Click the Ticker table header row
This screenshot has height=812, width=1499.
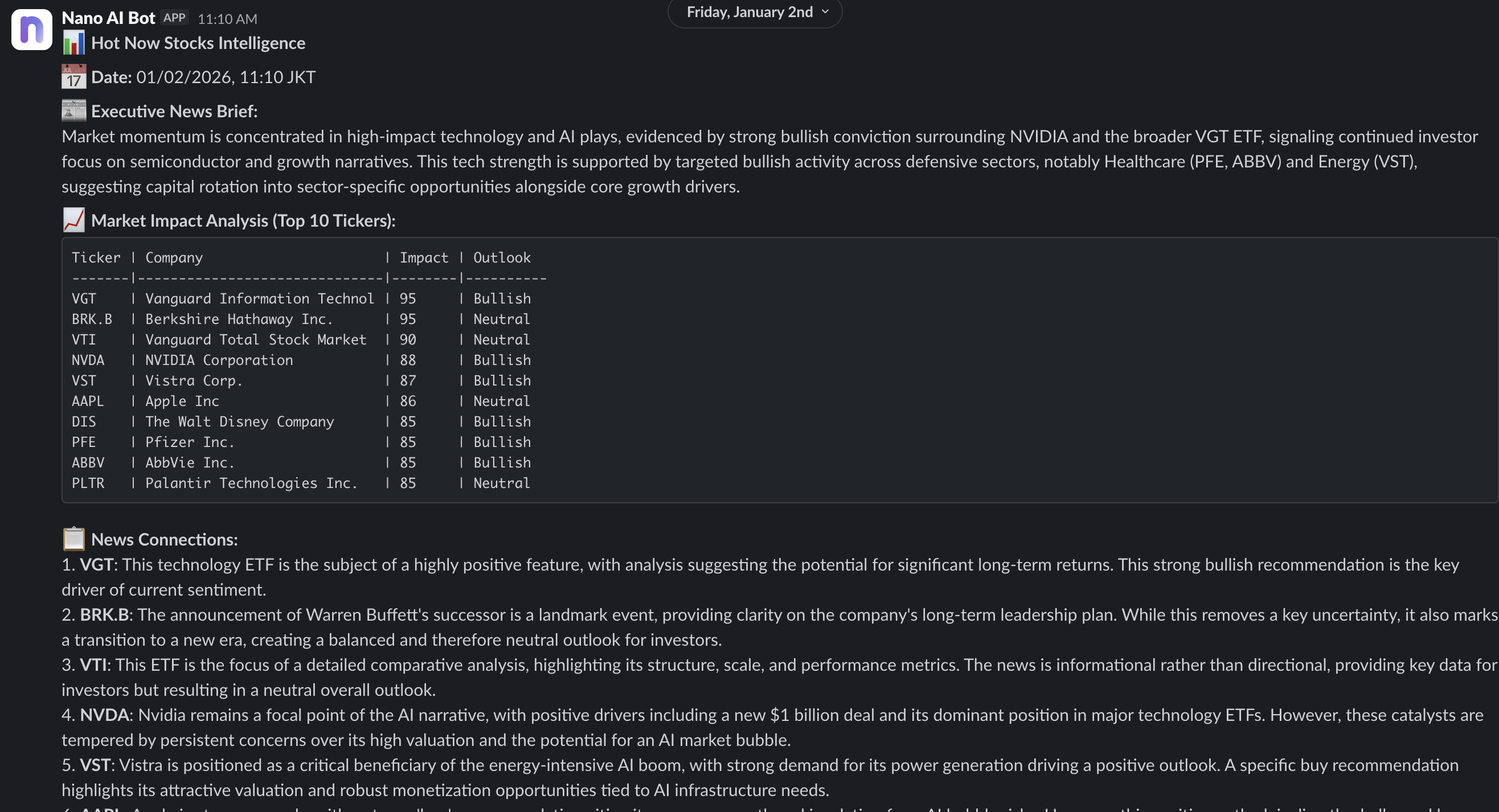300,258
